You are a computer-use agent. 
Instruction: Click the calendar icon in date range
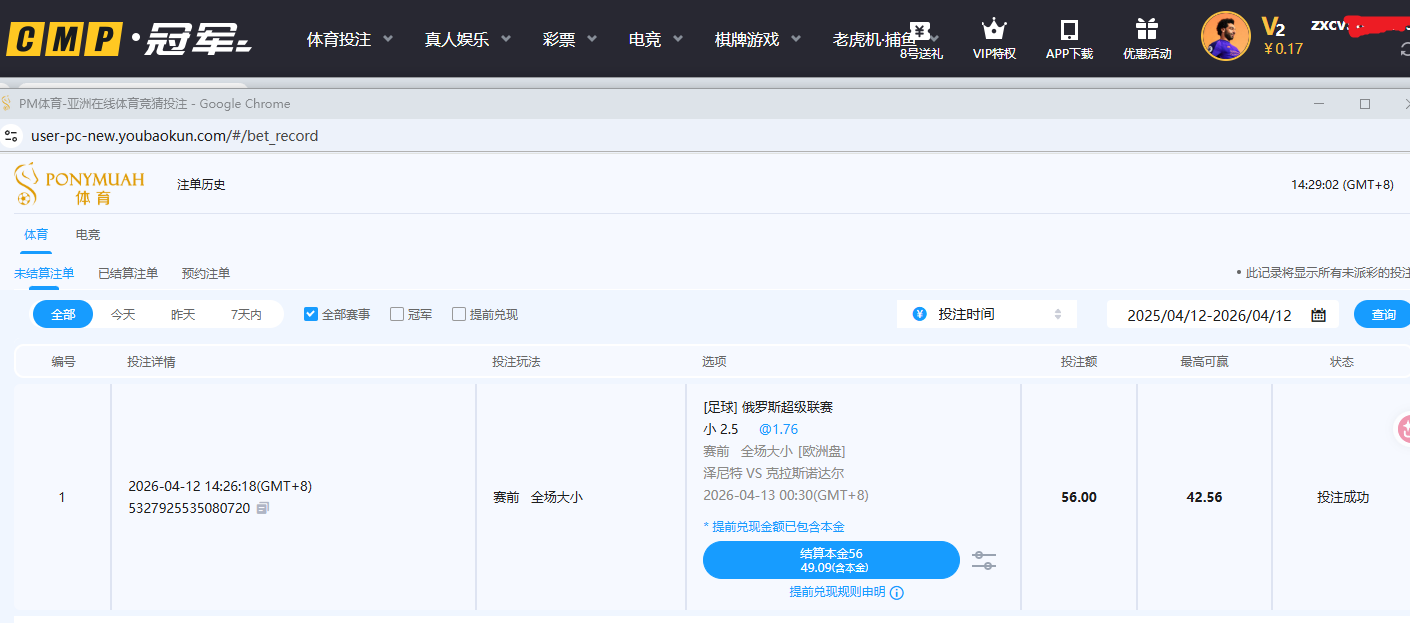pos(1318,315)
